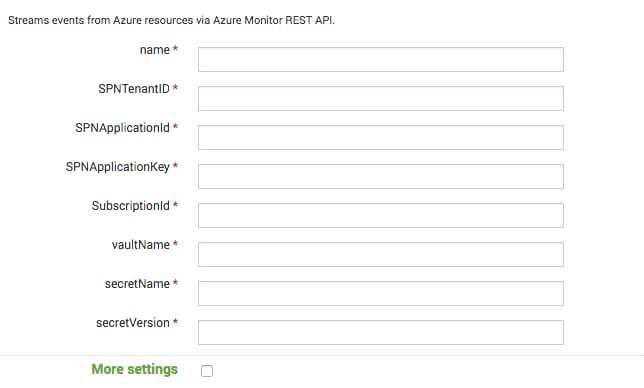The image size is (644, 388).
Task: Click the secretVersion field label
Action: point(133,323)
